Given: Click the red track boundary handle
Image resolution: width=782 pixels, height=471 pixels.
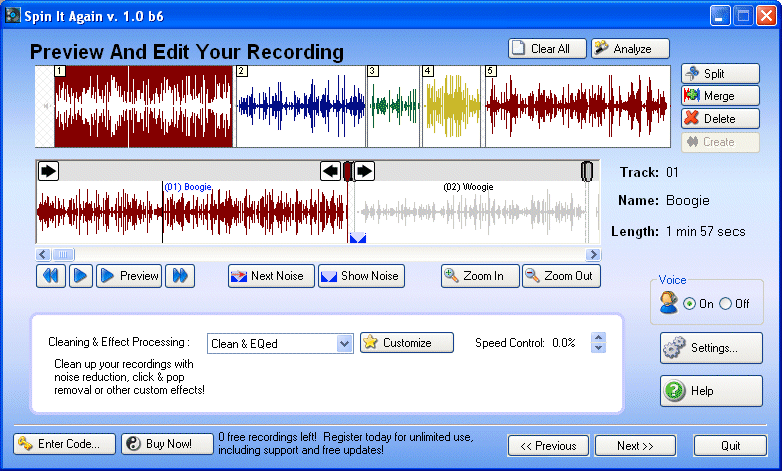Looking at the screenshot, I should (x=348, y=171).
